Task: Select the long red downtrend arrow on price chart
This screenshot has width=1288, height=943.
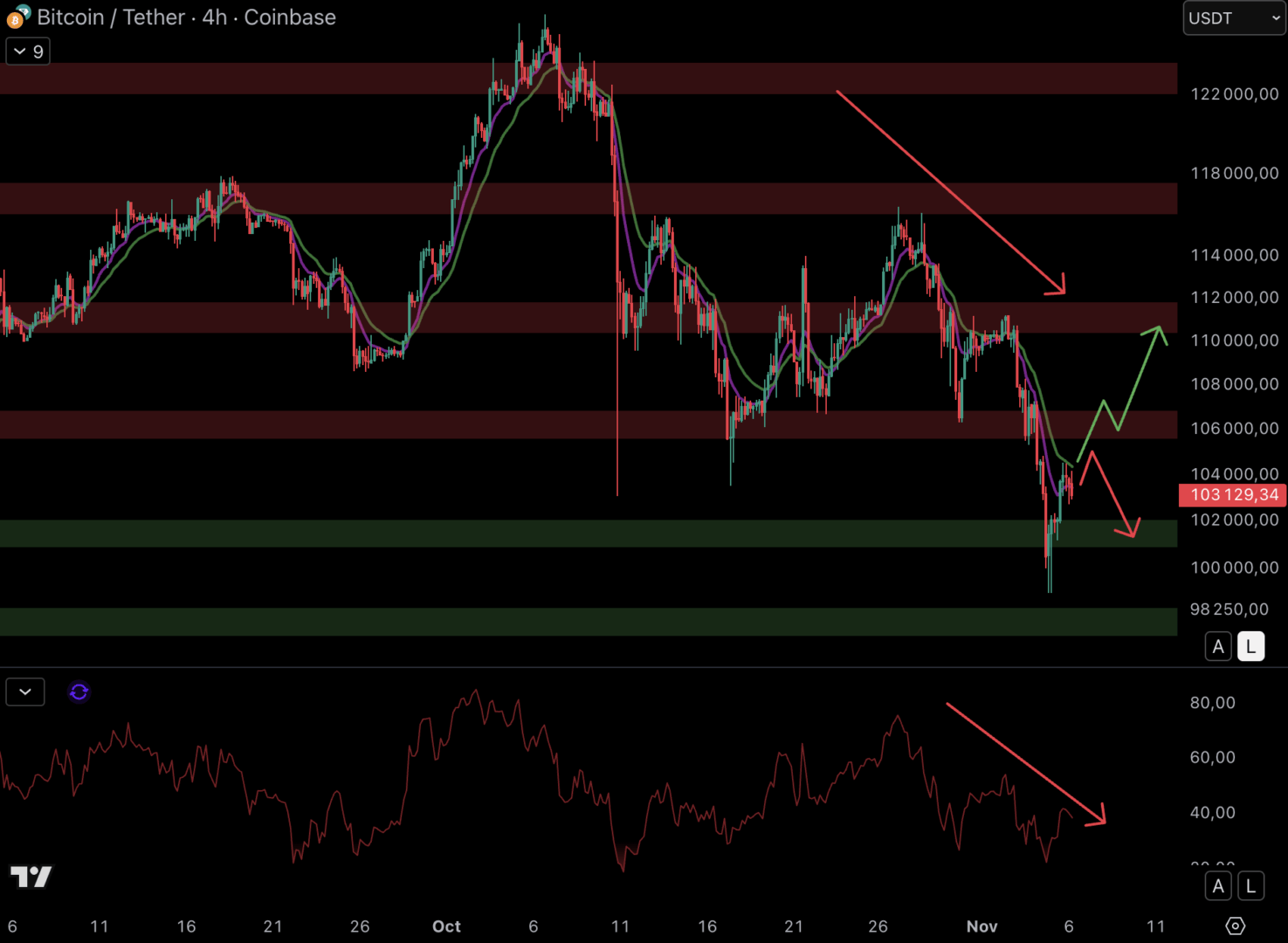Action: (950, 192)
